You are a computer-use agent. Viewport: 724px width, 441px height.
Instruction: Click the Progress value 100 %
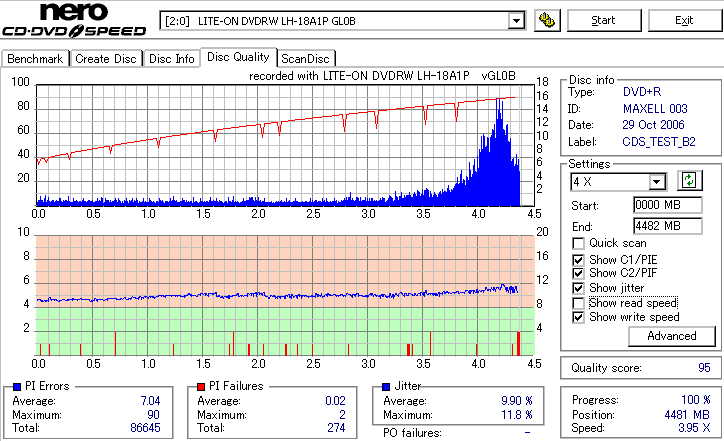pyautogui.click(x=696, y=400)
